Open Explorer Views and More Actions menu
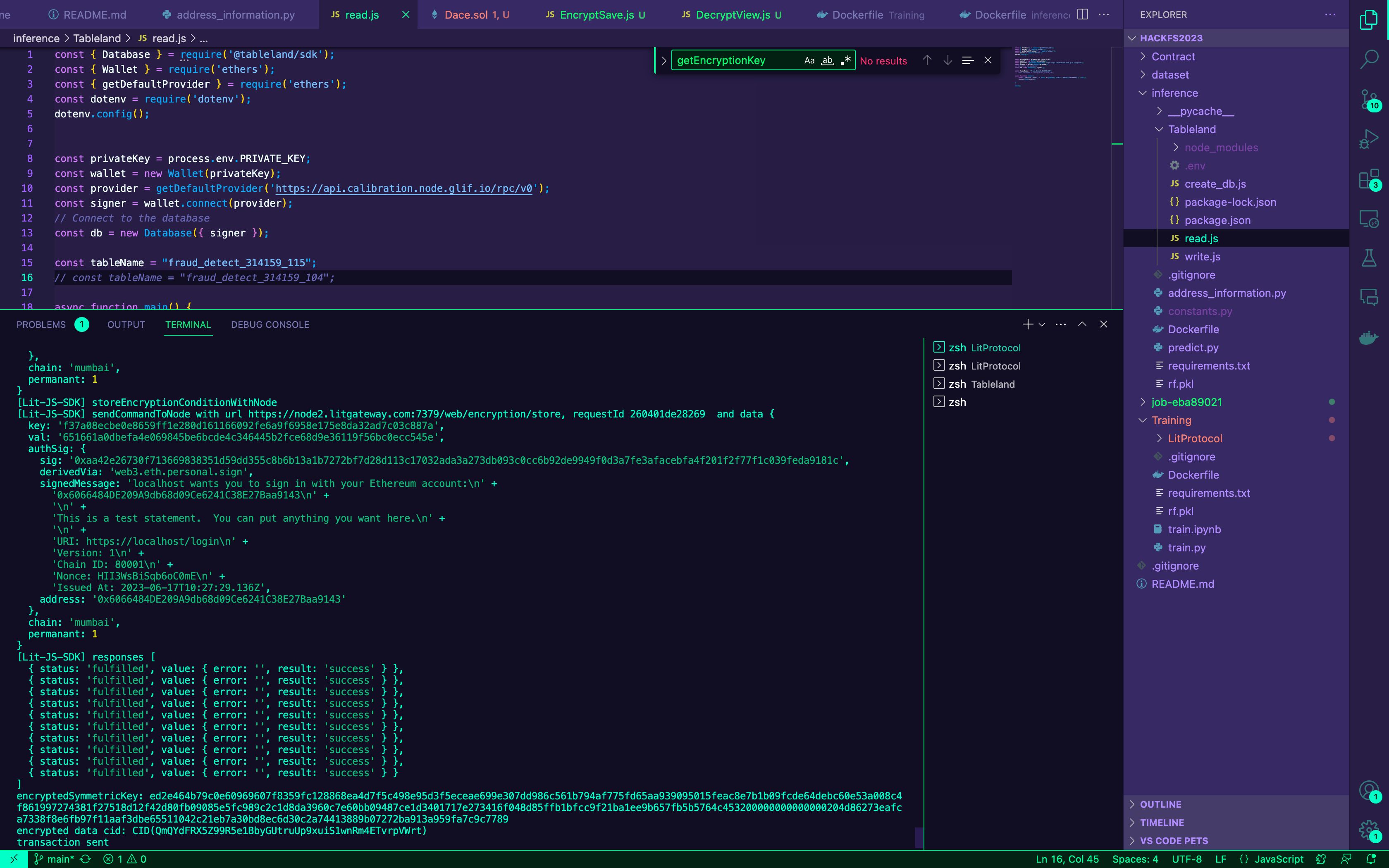 (1330, 14)
